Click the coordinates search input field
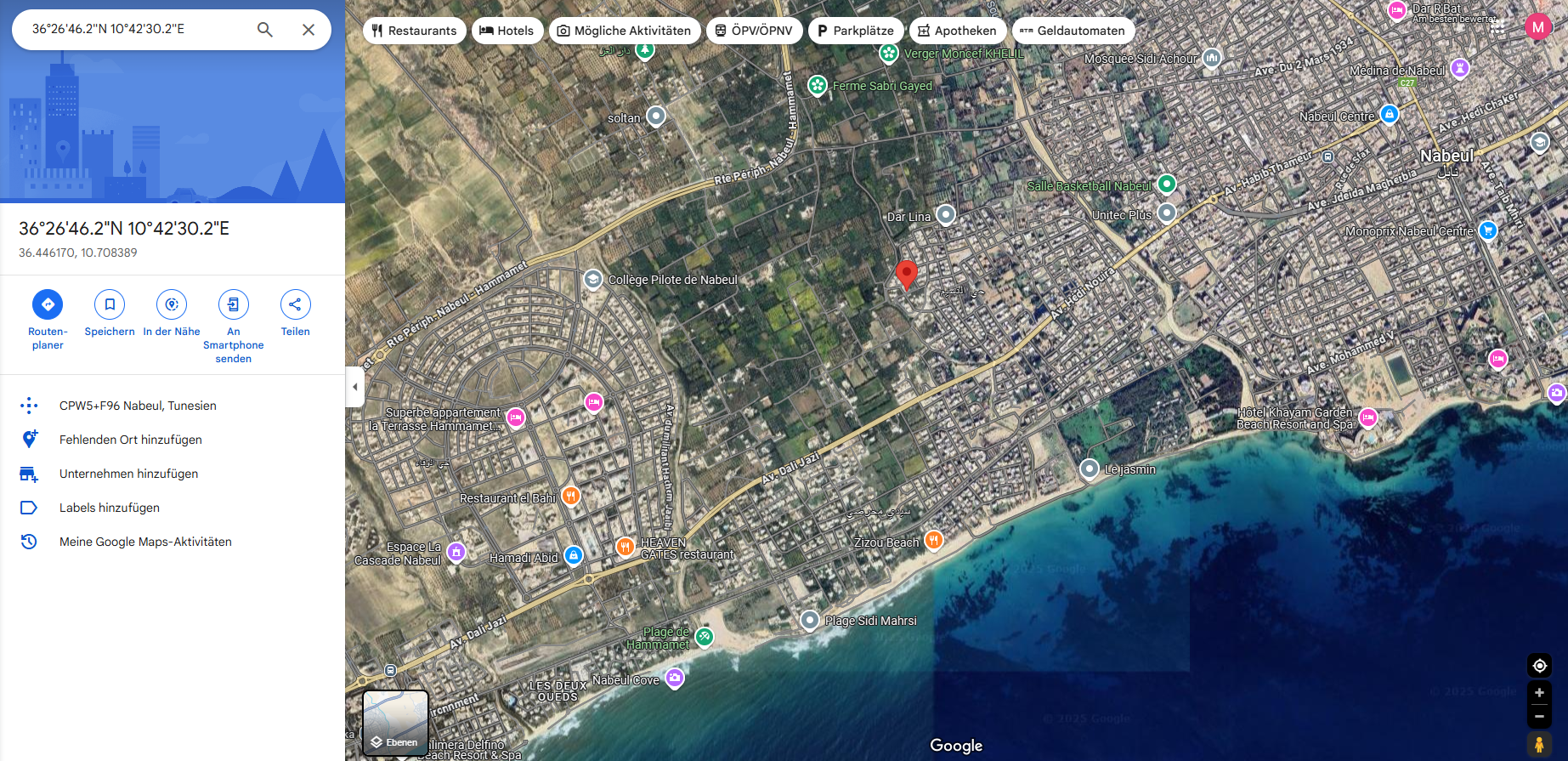 [x=136, y=29]
